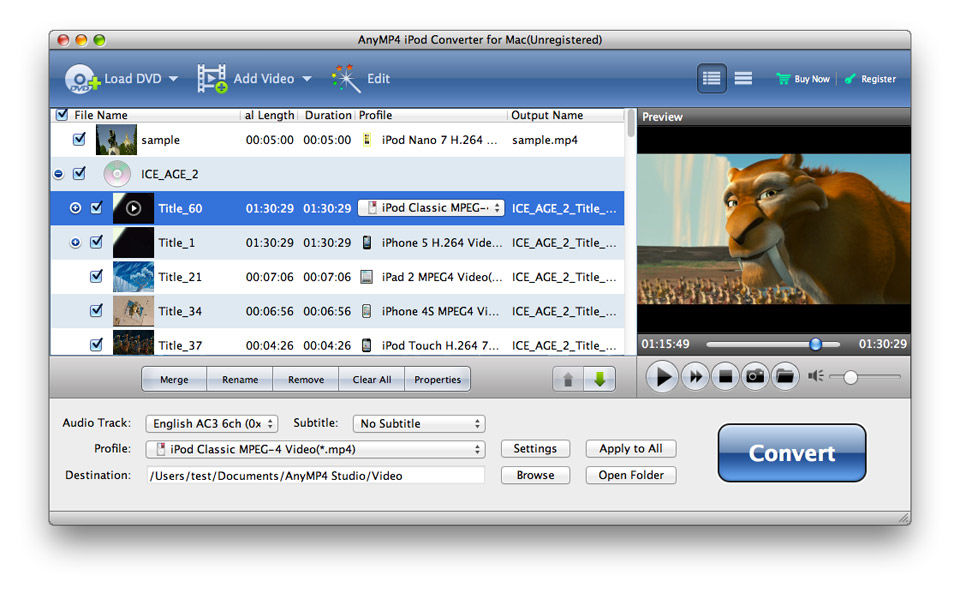Open the Load DVD dropdown arrow

(173, 79)
